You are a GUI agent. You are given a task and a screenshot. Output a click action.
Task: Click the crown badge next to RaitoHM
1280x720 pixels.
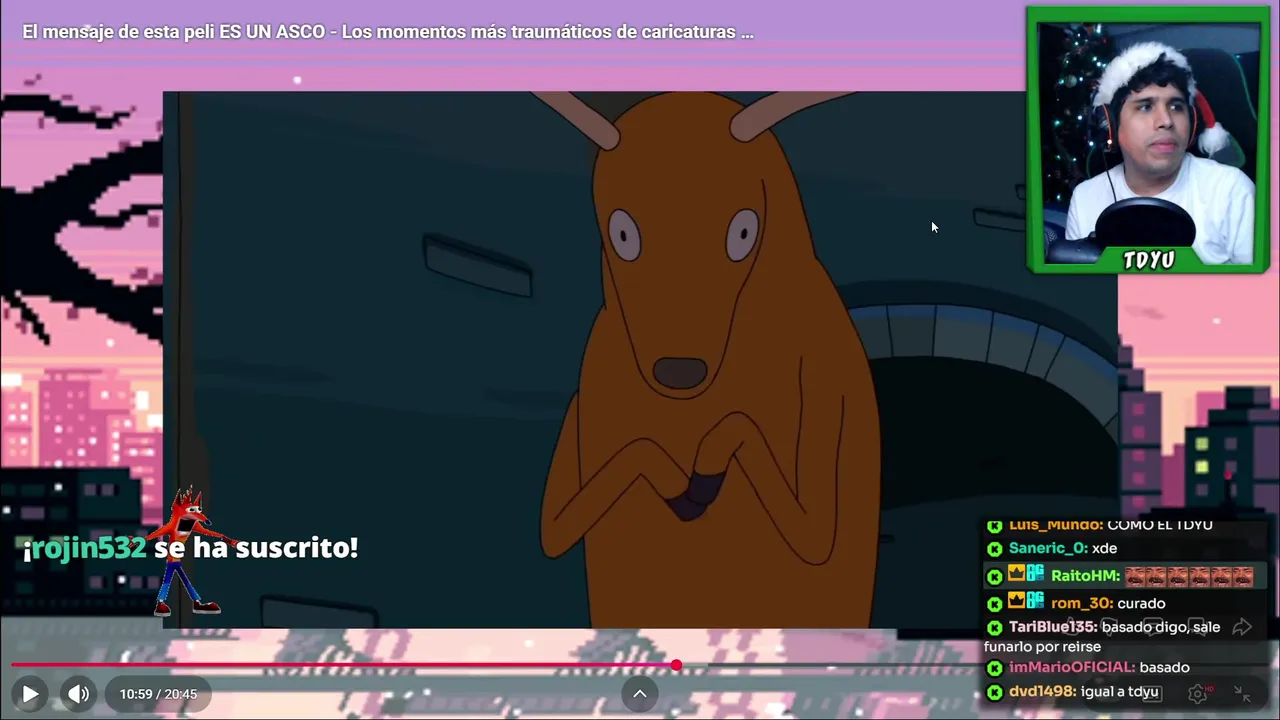pos(1016,574)
